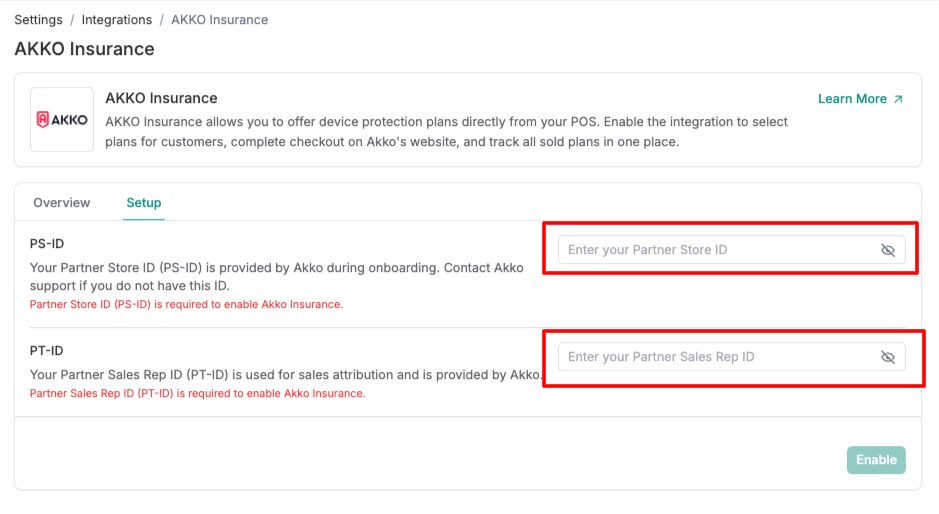Click the AKKO Insurance card title
This screenshot has width=939, height=514.
click(x=161, y=98)
